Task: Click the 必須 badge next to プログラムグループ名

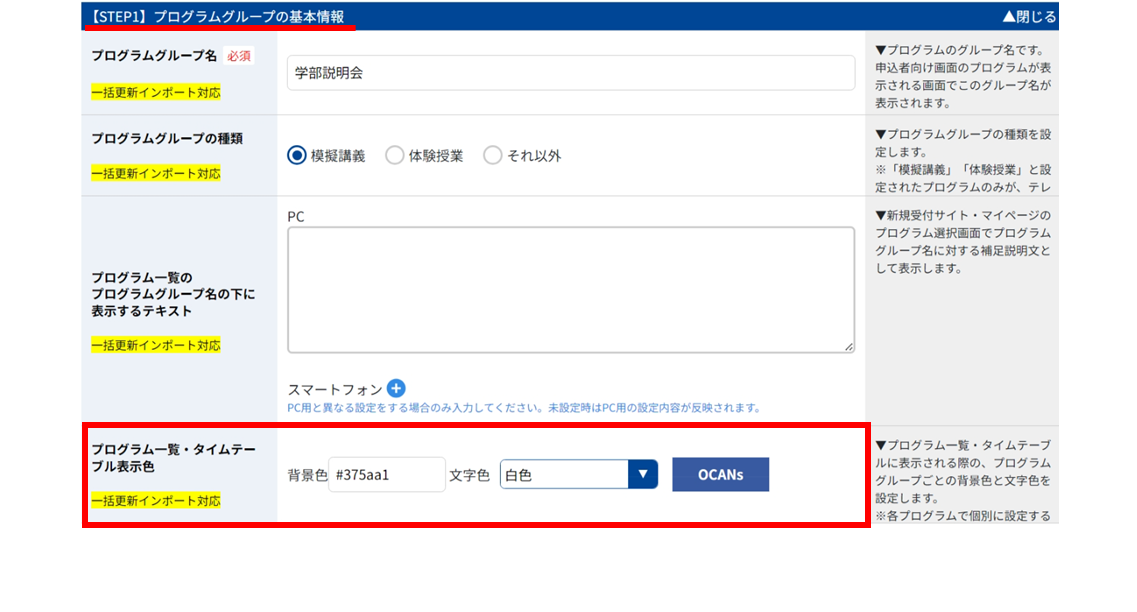Action: [x=239, y=56]
